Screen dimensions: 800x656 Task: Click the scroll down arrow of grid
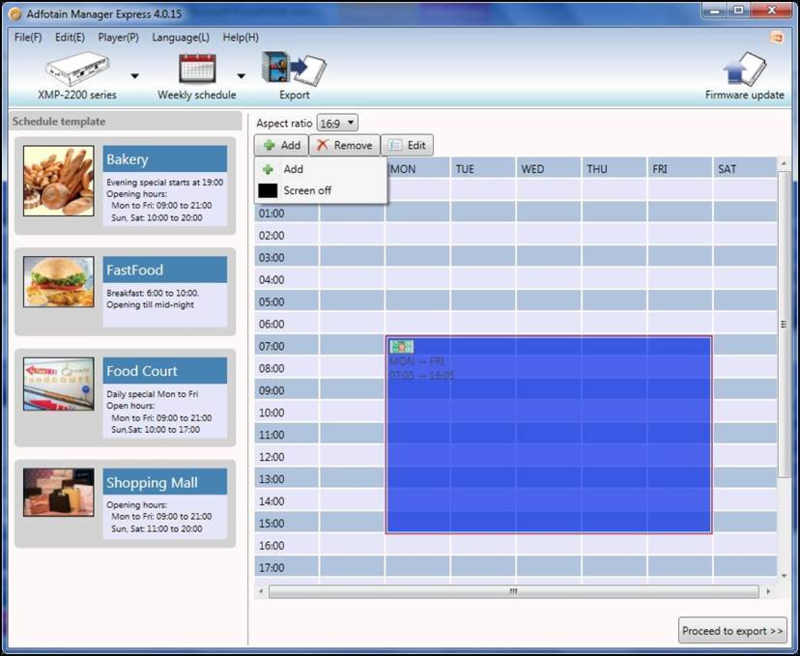784,575
